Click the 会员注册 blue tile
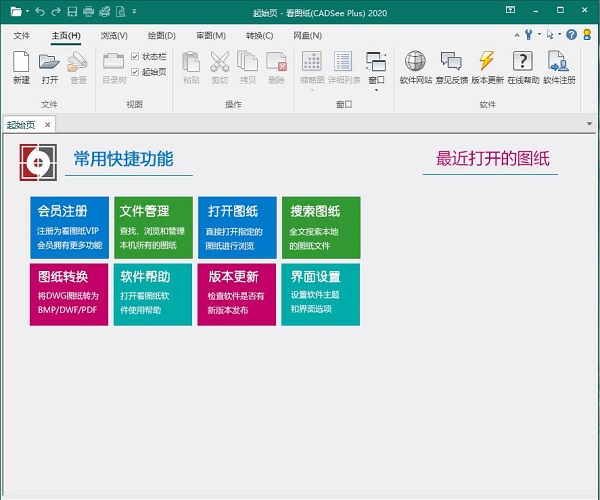Viewport: 600px width, 500px height. [x=69, y=227]
